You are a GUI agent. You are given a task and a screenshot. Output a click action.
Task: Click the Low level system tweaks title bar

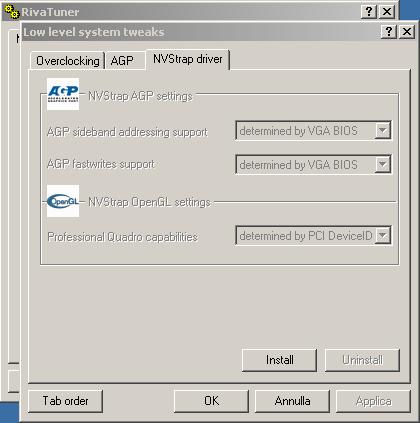pyautogui.click(x=200, y=32)
